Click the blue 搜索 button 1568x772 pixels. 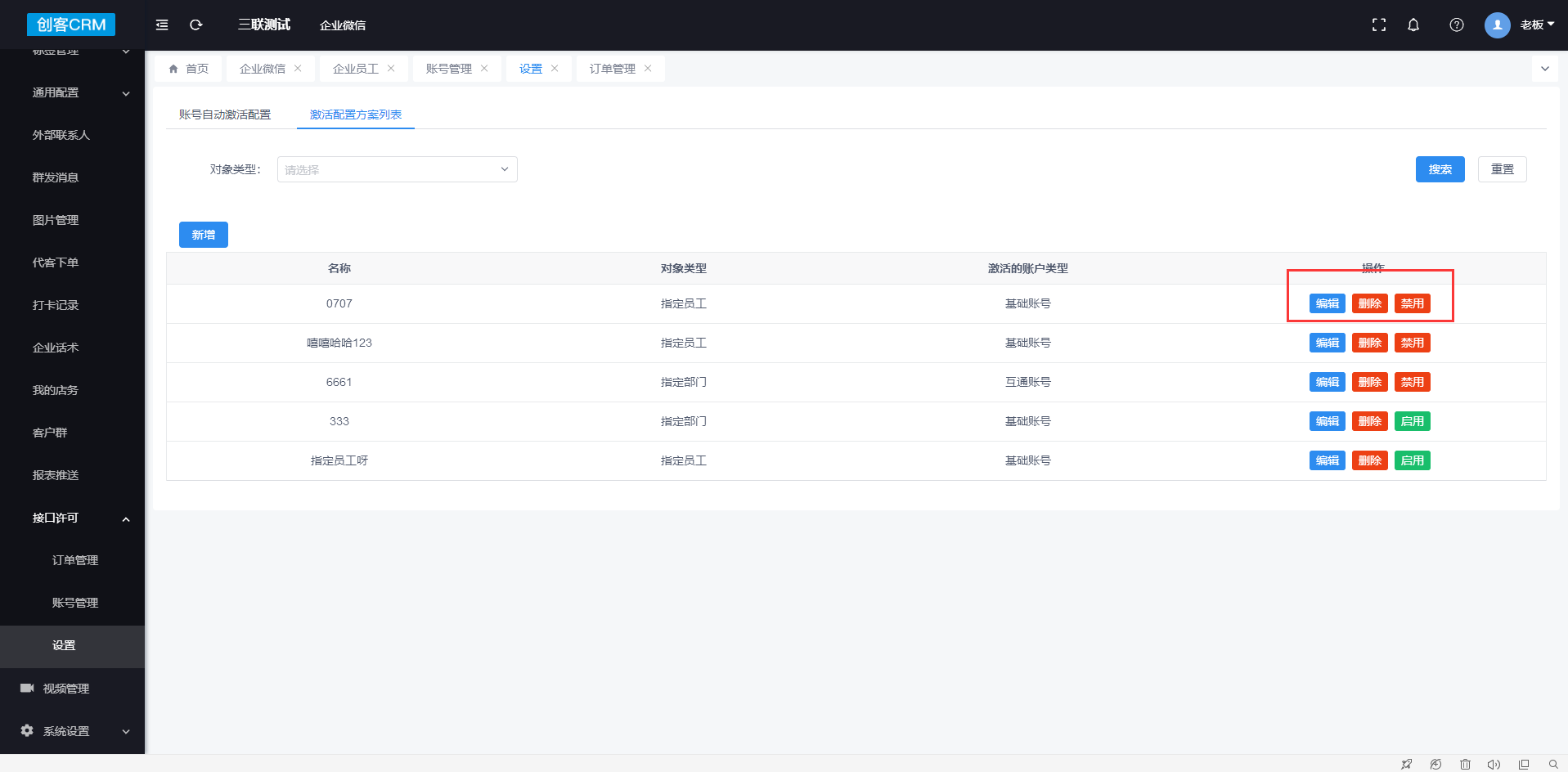(1440, 169)
